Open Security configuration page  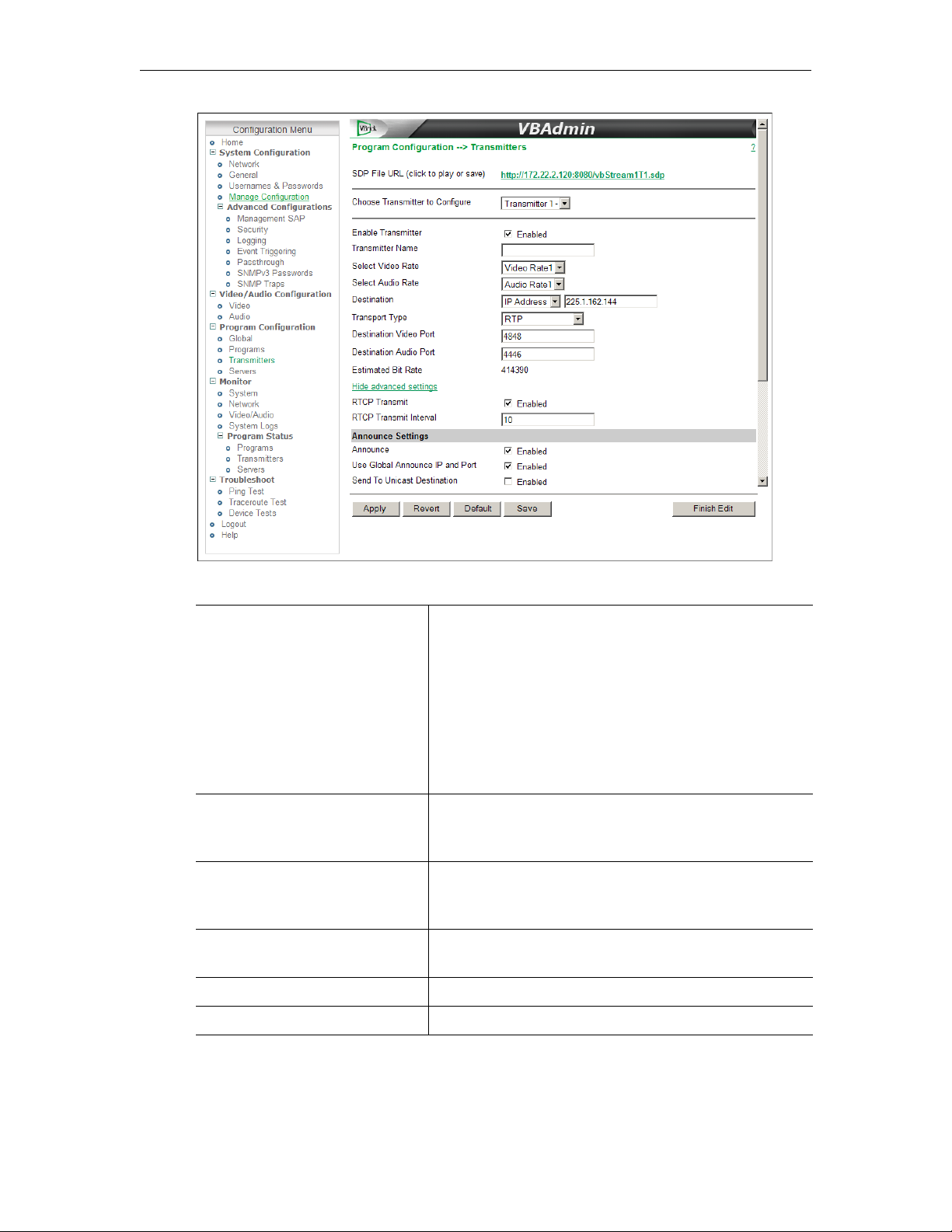[x=253, y=229]
